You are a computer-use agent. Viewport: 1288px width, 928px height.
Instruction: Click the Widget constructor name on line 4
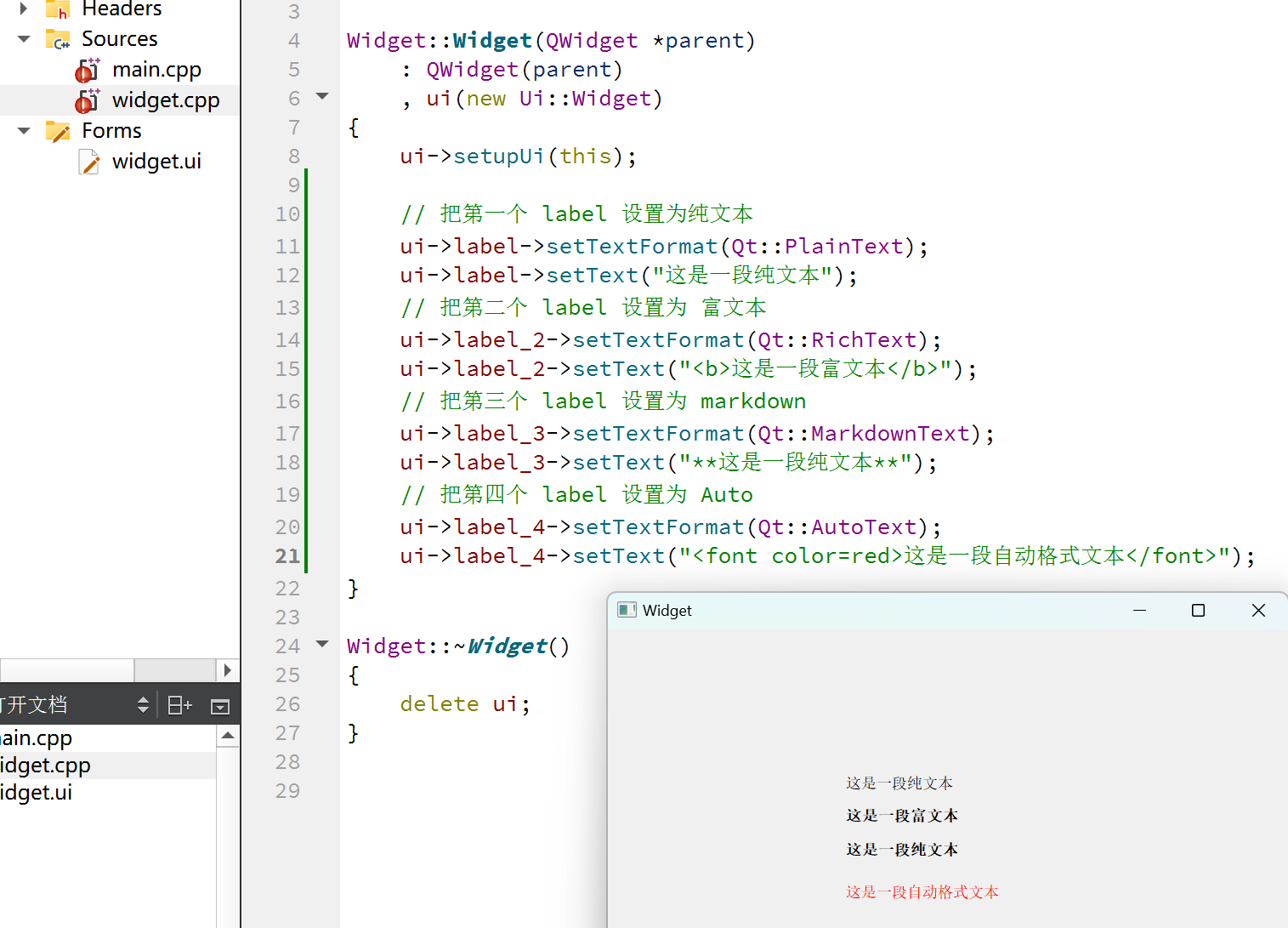click(492, 41)
